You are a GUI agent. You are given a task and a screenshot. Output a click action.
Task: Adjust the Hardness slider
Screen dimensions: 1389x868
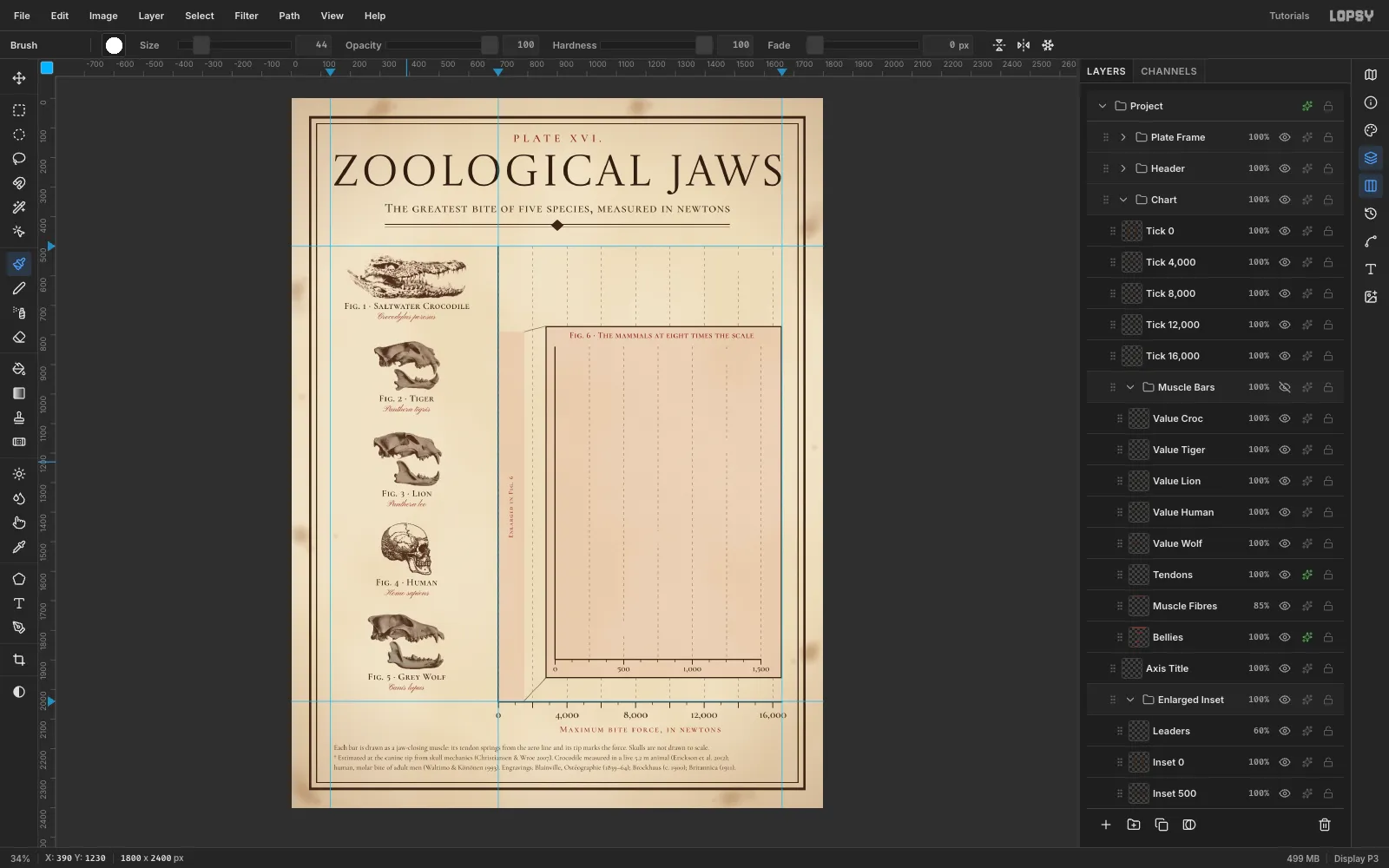656,45
